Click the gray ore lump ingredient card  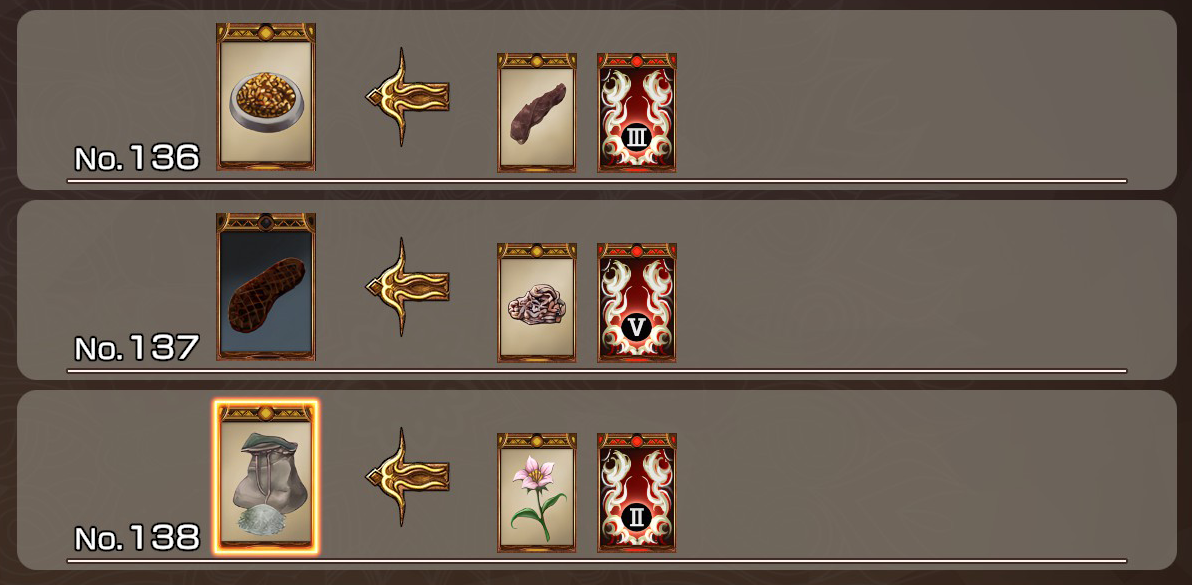(x=537, y=302)
